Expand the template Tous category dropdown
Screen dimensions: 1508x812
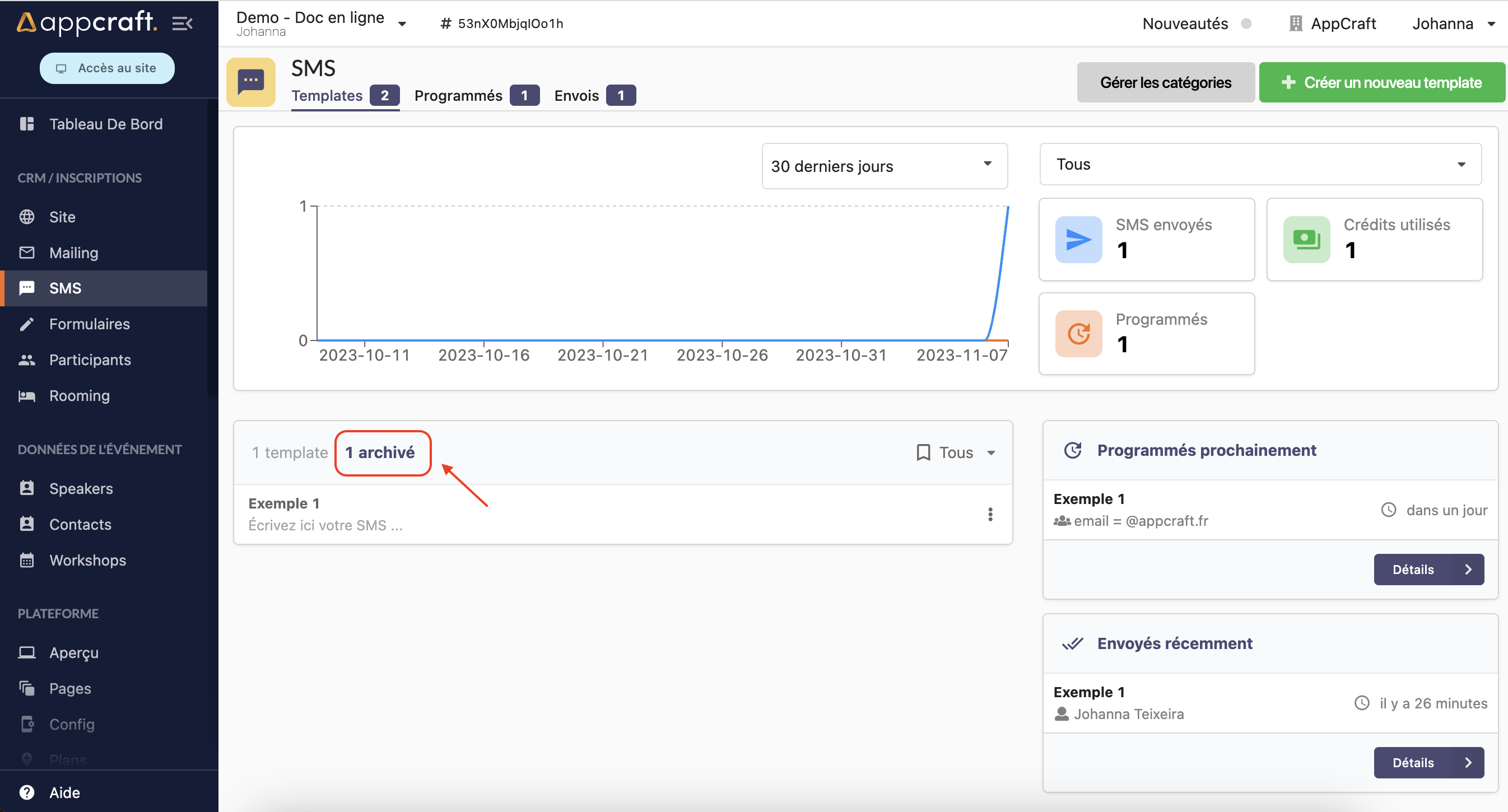[x=956, y=451]
